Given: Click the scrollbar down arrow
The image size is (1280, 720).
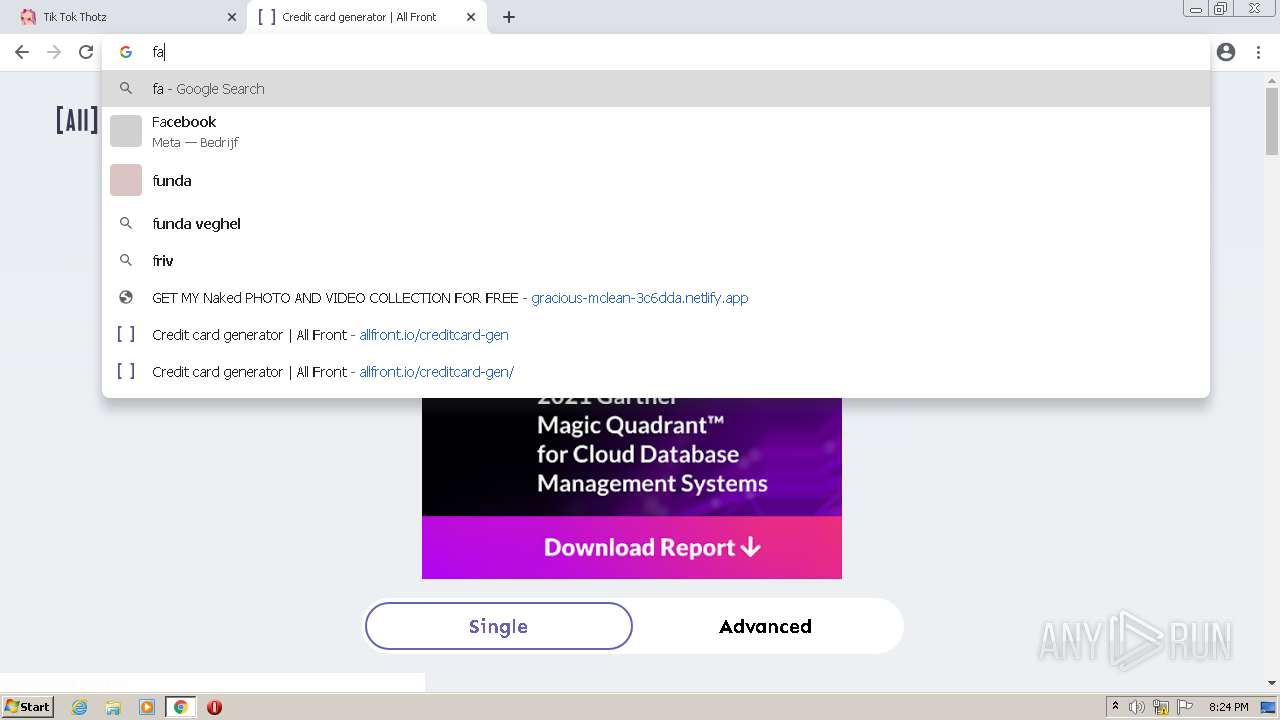Looking at the screenshot, I should pos(1272,683).
